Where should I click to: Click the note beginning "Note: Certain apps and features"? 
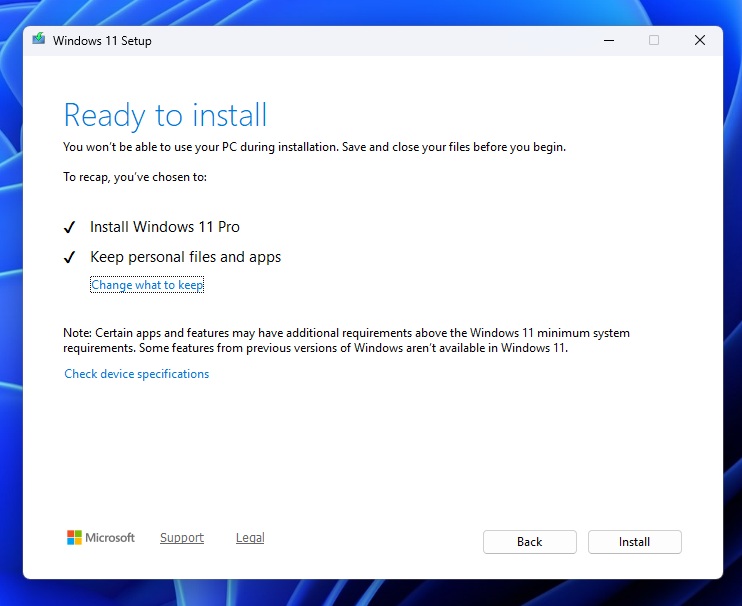(346, 340)
